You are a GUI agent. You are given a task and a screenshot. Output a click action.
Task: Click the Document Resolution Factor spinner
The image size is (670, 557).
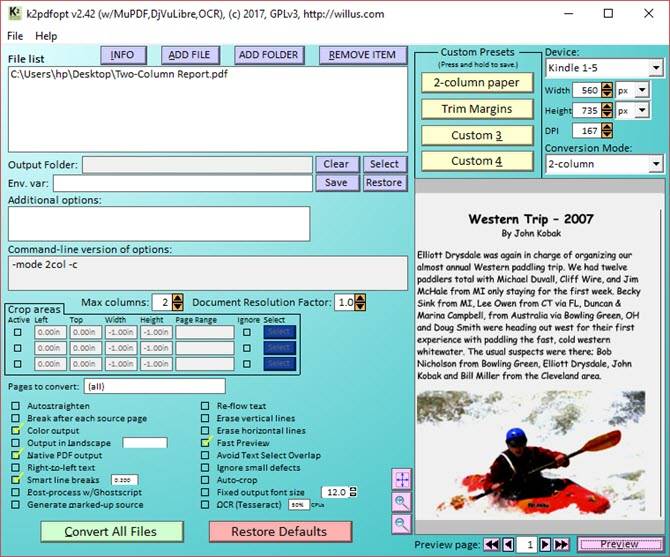click(x=361, y=302)
